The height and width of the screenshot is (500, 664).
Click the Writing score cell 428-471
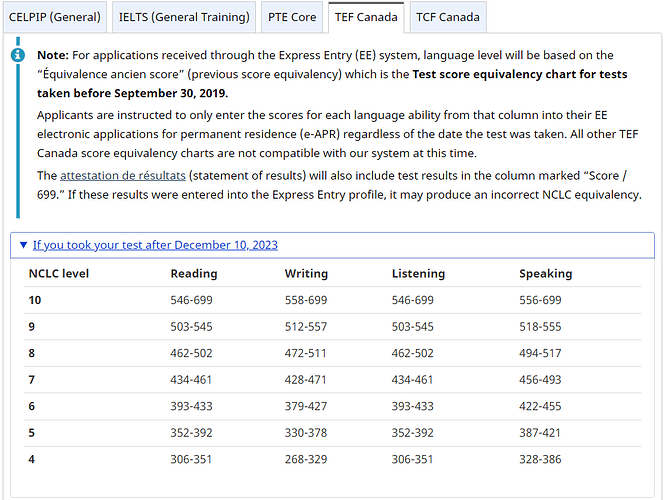tap(306, 380)
